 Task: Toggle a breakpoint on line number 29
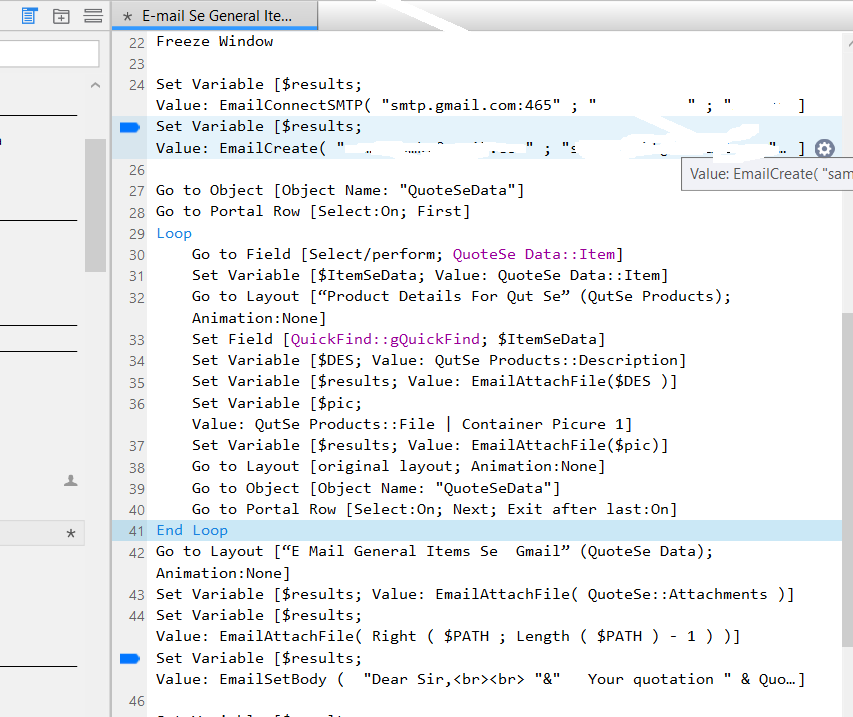pyautogui.click(x=136, y=233)
